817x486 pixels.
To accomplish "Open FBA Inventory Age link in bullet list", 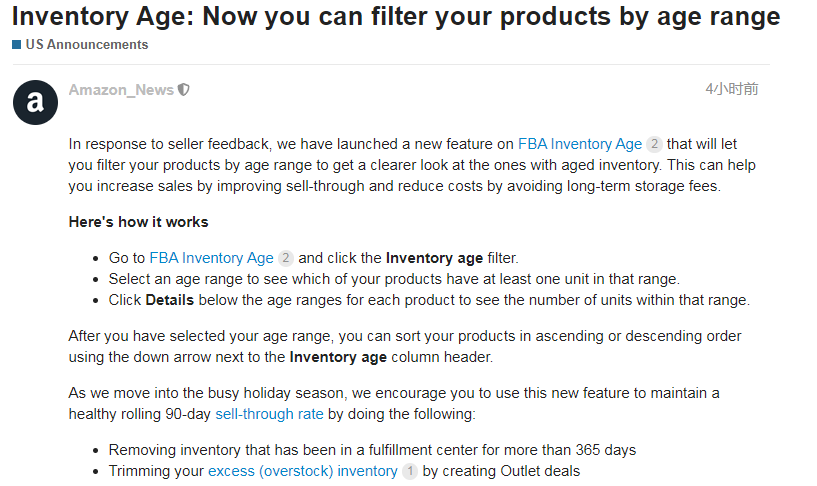I will pos(211,258).
